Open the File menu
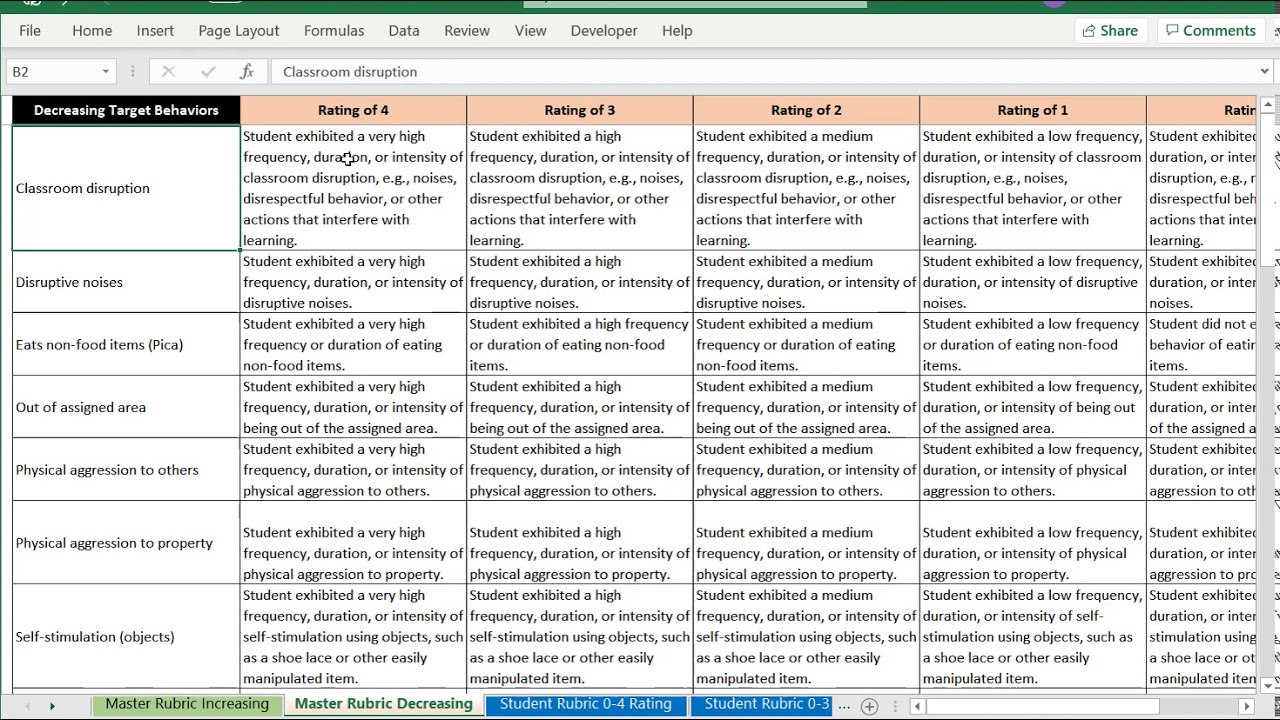Viewport: 1280px width, 720px height. pos(30,31)
